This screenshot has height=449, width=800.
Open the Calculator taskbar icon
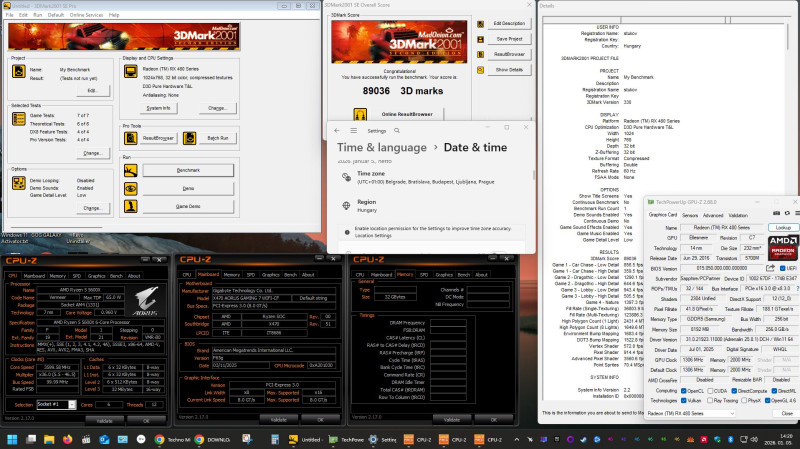pos(274,439)
